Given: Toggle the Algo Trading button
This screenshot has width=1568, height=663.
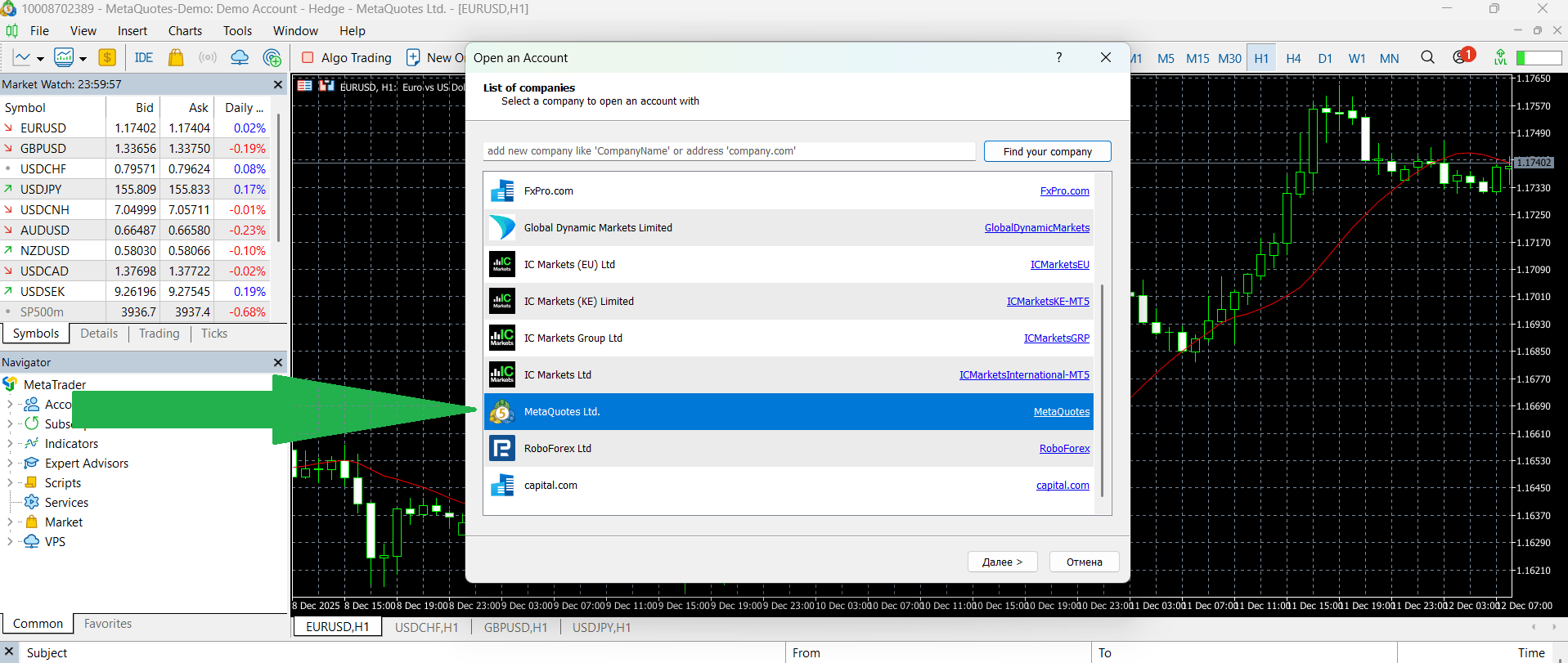Looking at the screenshot, I should click(x=347, y=57).
